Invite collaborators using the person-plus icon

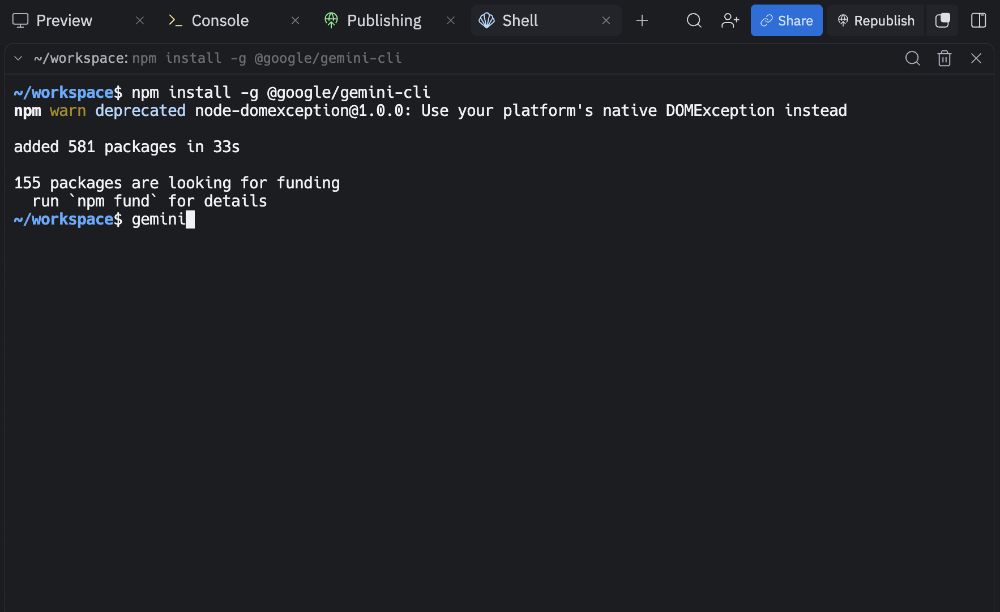(x=731, y=20)
